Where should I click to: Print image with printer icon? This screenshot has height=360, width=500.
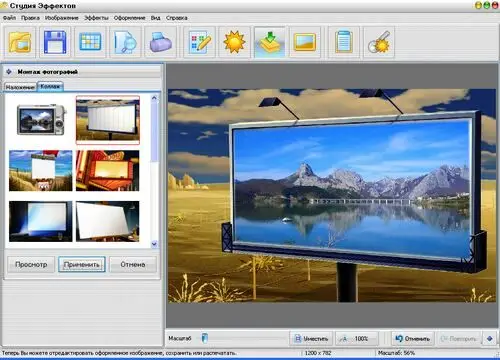[160, 42]
